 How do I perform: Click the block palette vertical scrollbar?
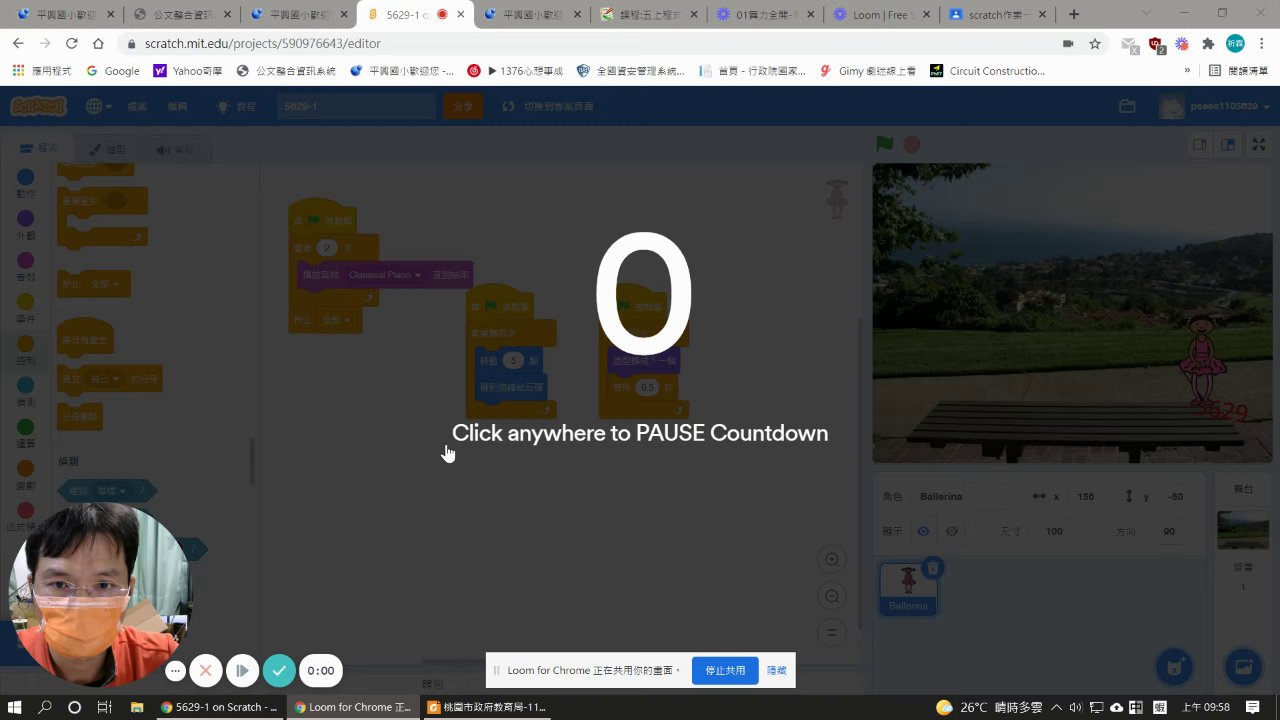(x=252, y=462)
